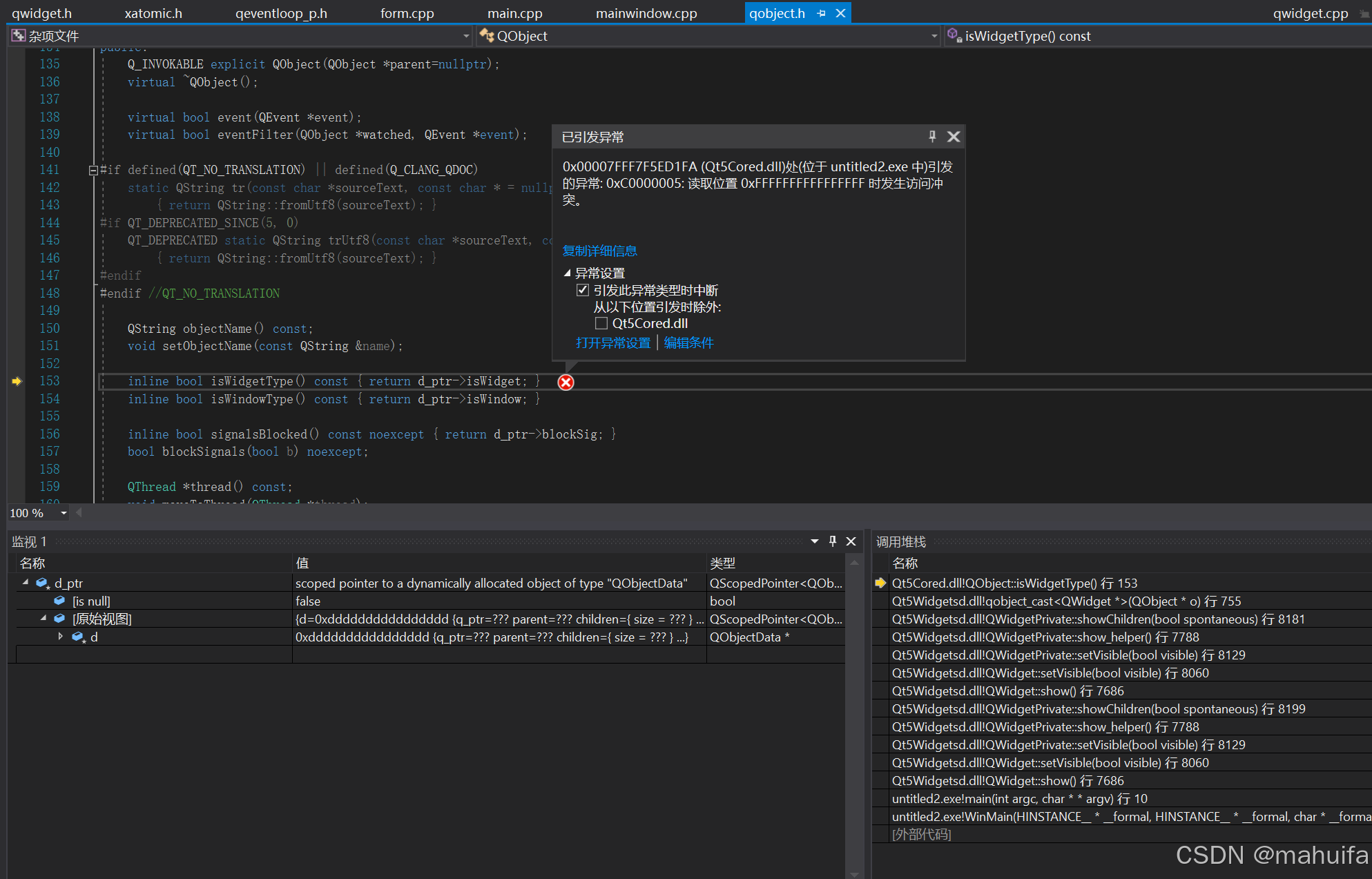This screenshot has height=879, width=1372.
Task: Switch to the mainwindow.cpp tab
Action: click(646, 13)
